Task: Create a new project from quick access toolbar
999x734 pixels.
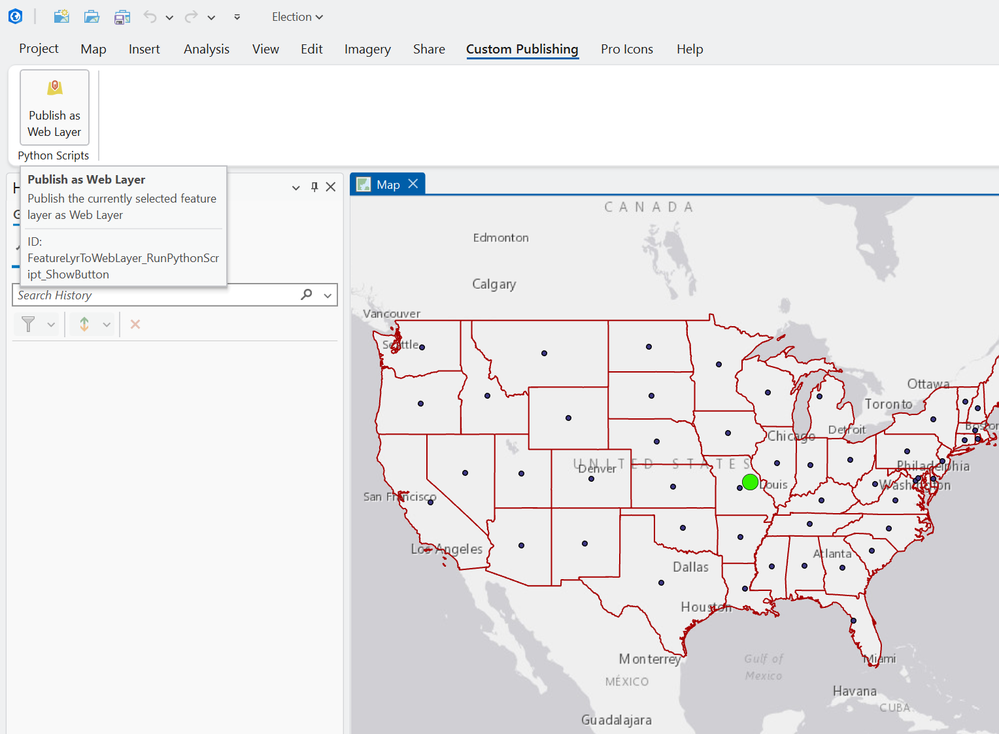Action: click(x=61, y=17)
